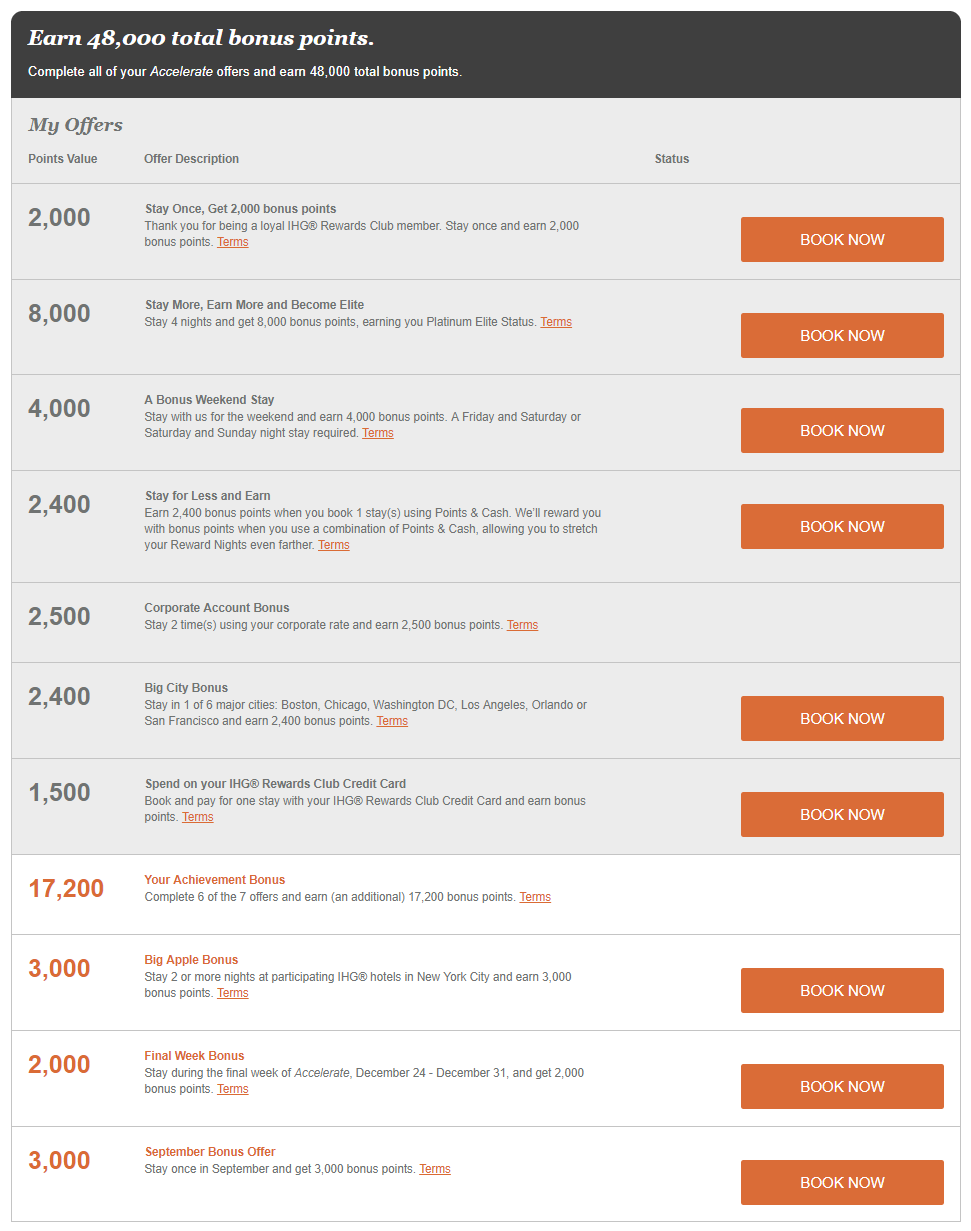View Terms of Final Week Bonus
This screenshot has width=971, height=1231.
coord(233,1089)
